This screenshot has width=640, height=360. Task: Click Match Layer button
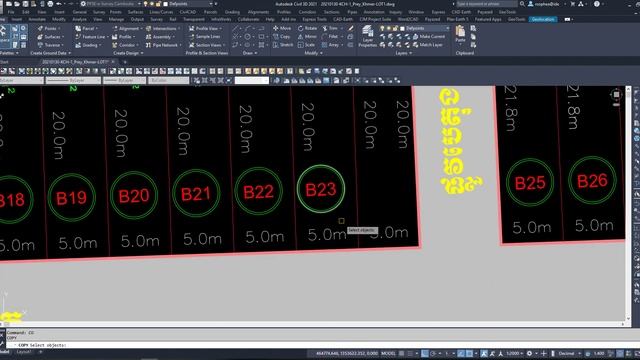(428, 44)
